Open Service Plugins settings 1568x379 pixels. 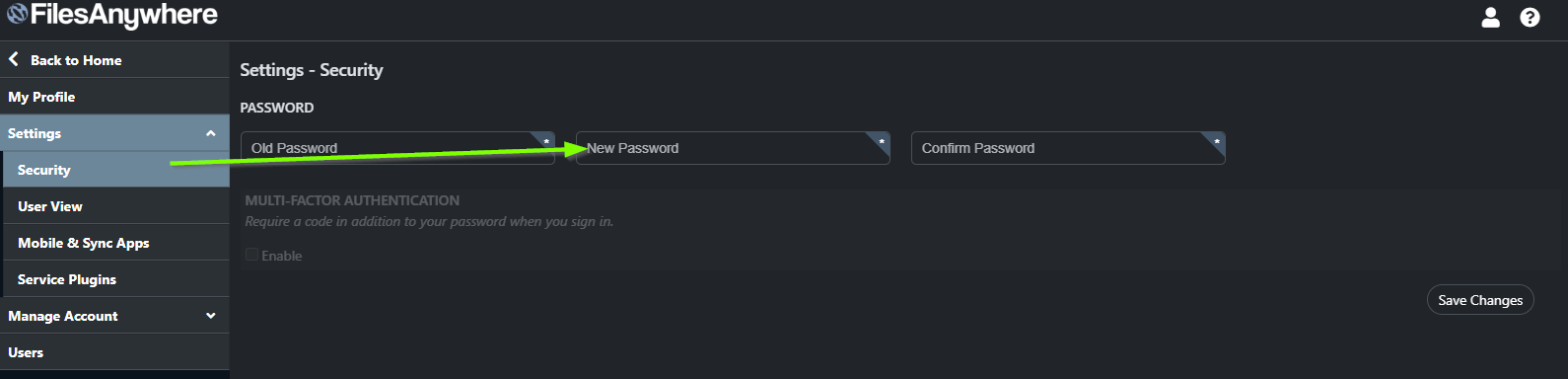[116, 279]
